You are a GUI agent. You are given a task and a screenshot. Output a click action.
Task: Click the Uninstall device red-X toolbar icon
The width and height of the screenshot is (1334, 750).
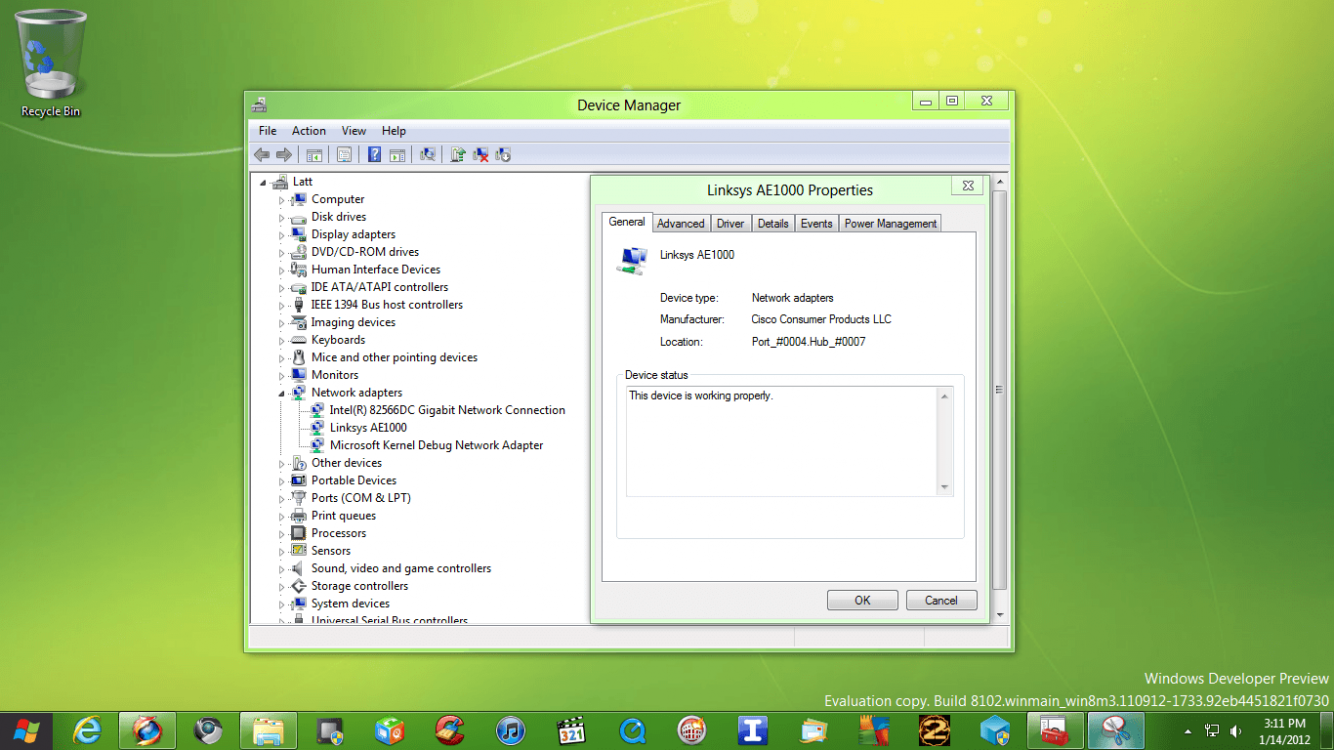(x=481, y=155)
